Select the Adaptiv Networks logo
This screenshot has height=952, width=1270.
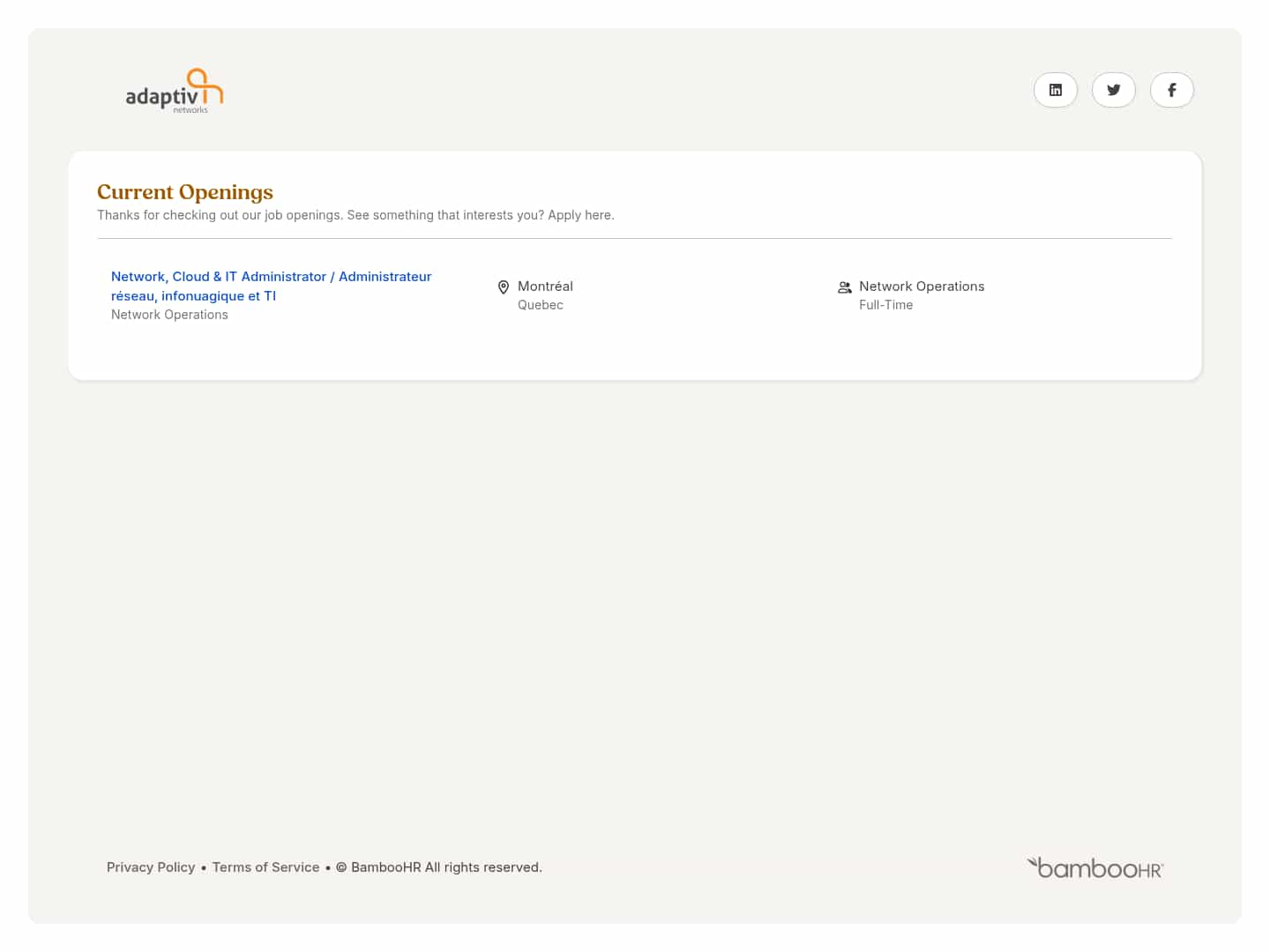175,90
